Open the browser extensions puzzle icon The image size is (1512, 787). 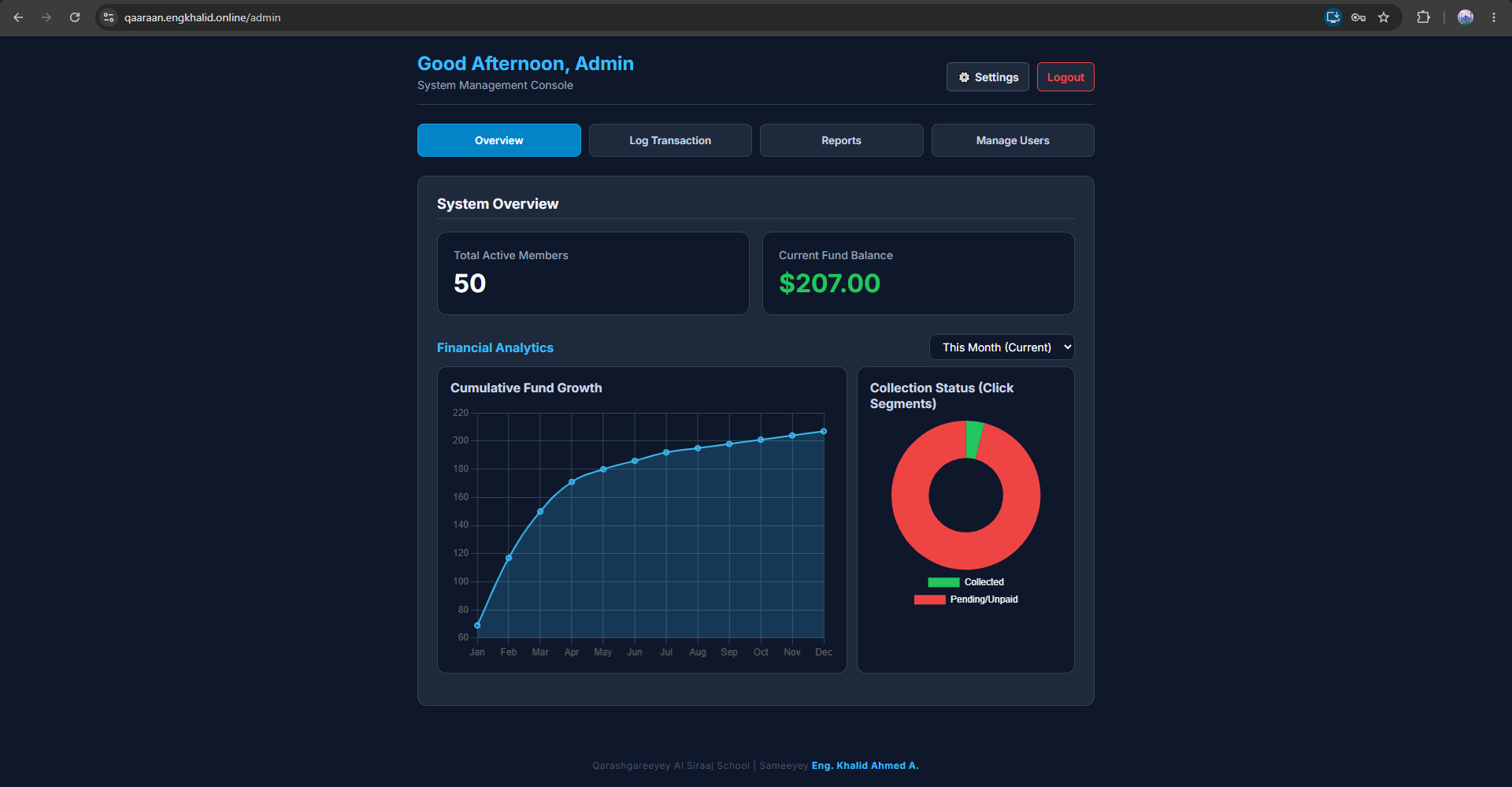1423,17
